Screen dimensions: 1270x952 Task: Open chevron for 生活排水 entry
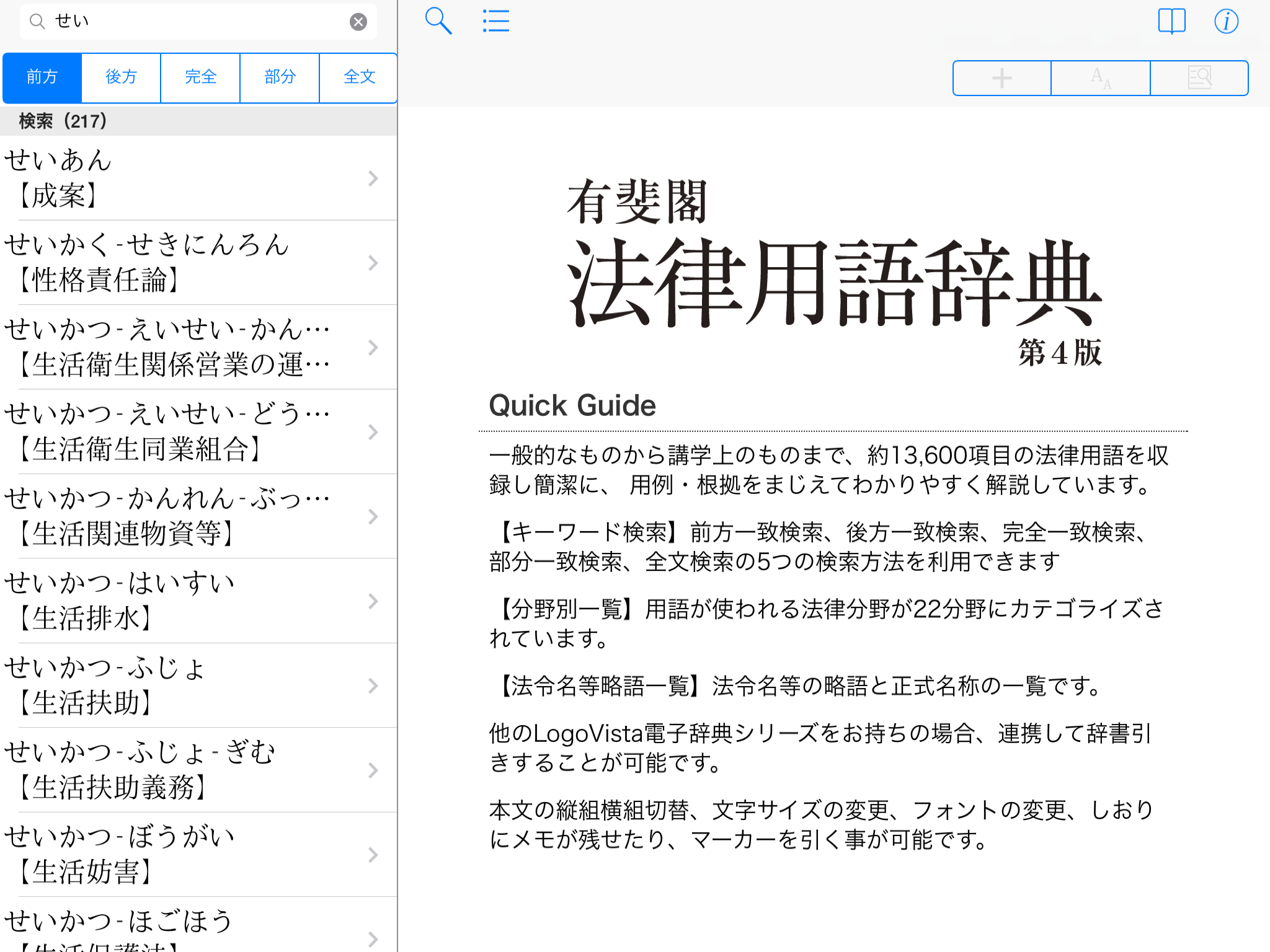coord(373,601)
